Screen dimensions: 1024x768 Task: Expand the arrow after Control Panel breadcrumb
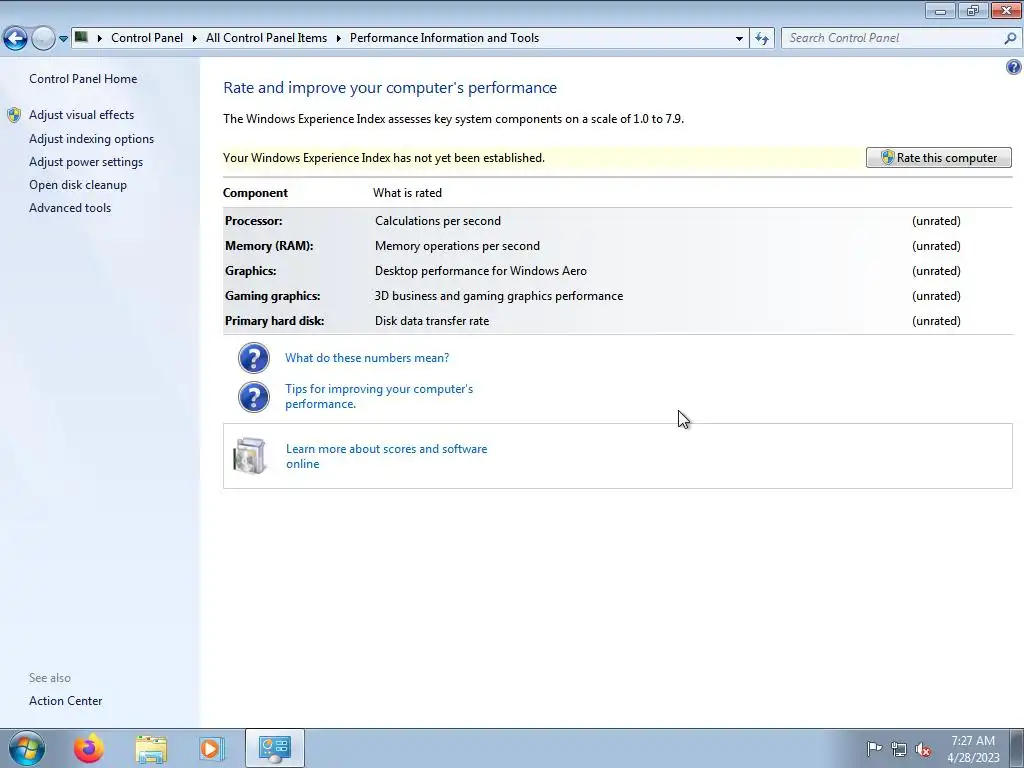coord(195,38)
